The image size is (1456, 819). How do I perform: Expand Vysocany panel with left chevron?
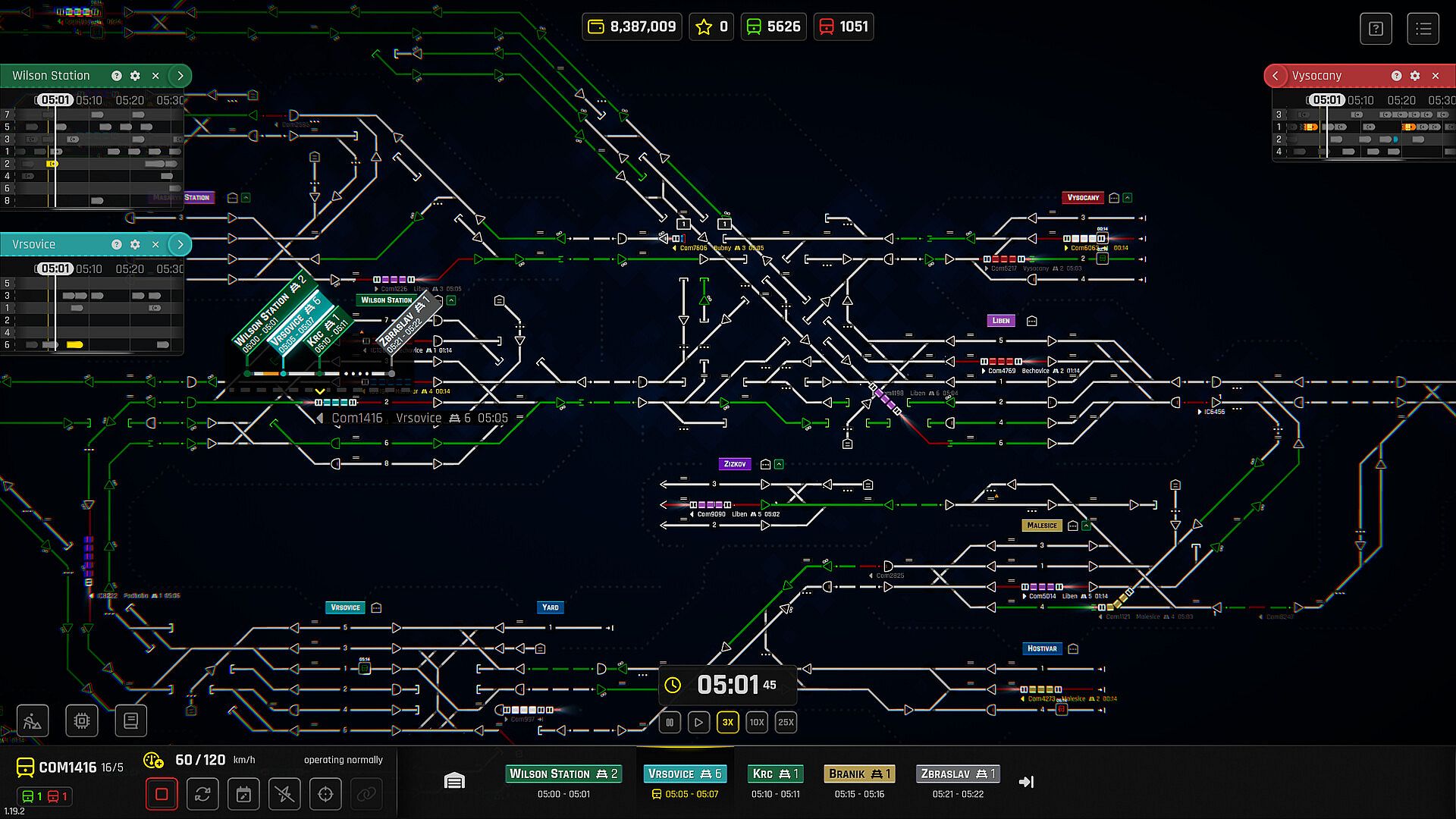pyautogui.click(x=1276, y=76)
